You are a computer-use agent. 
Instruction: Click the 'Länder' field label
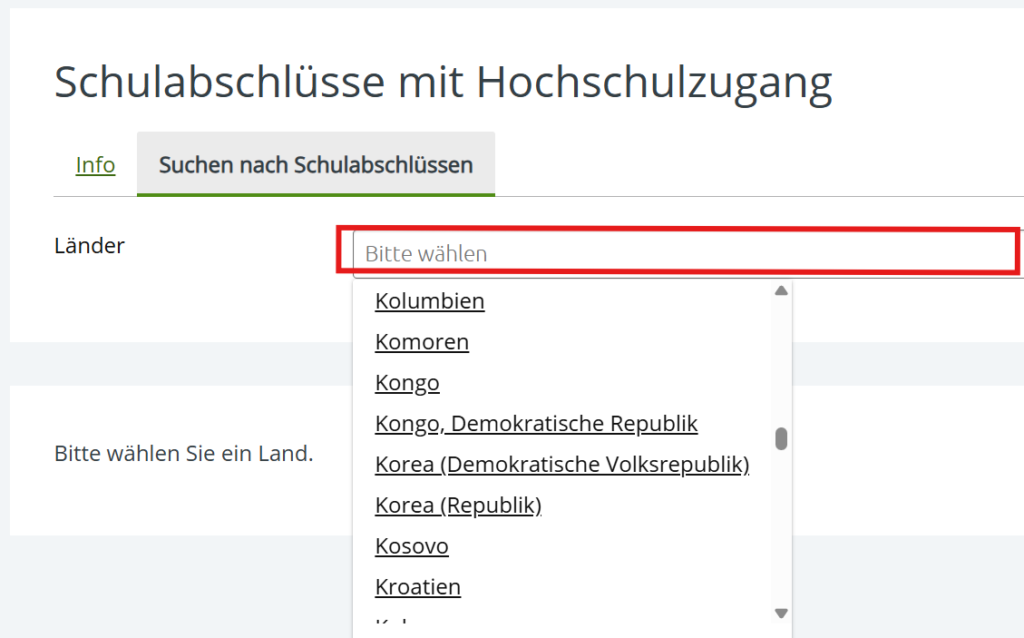(x=89, y=246)
